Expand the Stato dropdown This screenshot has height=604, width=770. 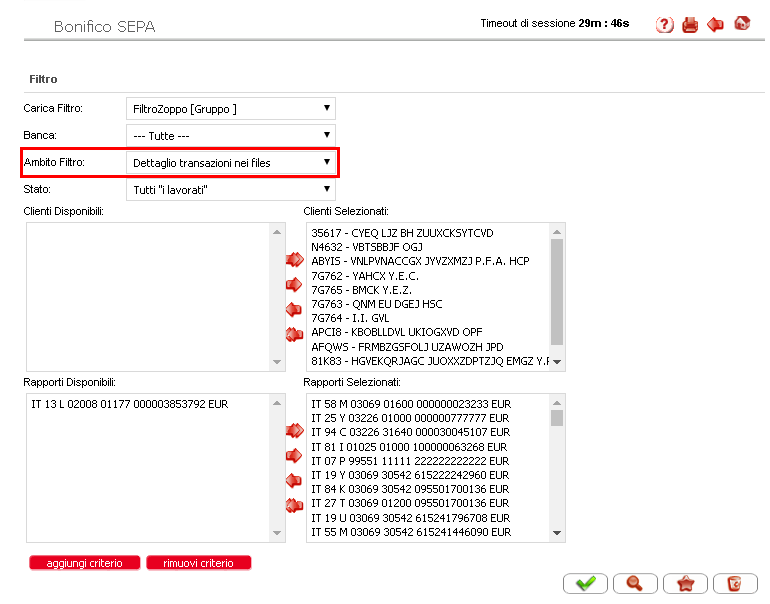point(230,189)
